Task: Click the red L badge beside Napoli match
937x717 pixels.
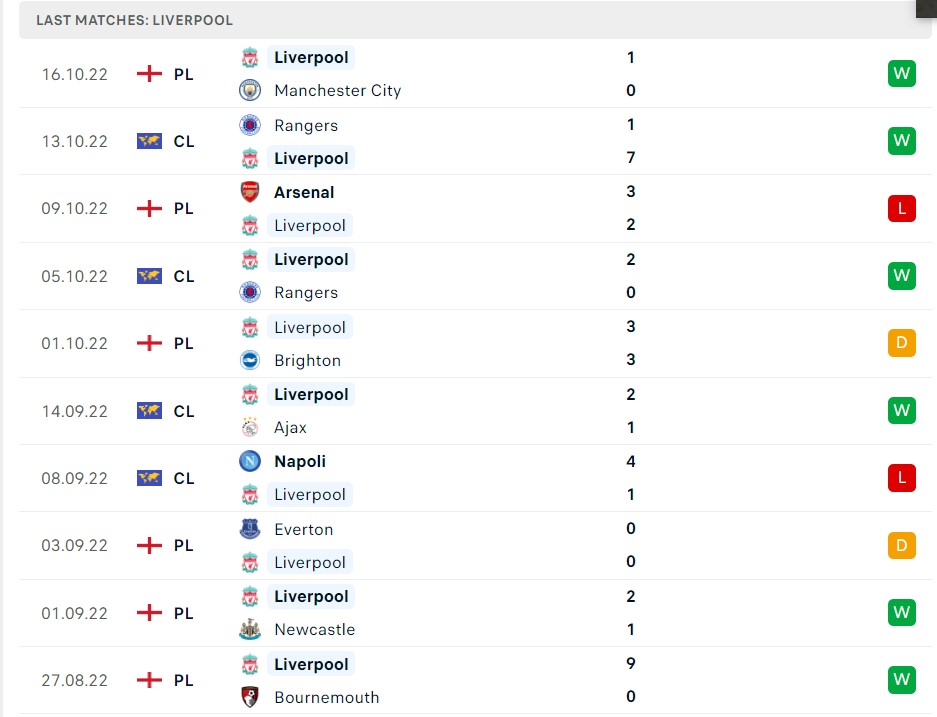Action: pos(901,478)
